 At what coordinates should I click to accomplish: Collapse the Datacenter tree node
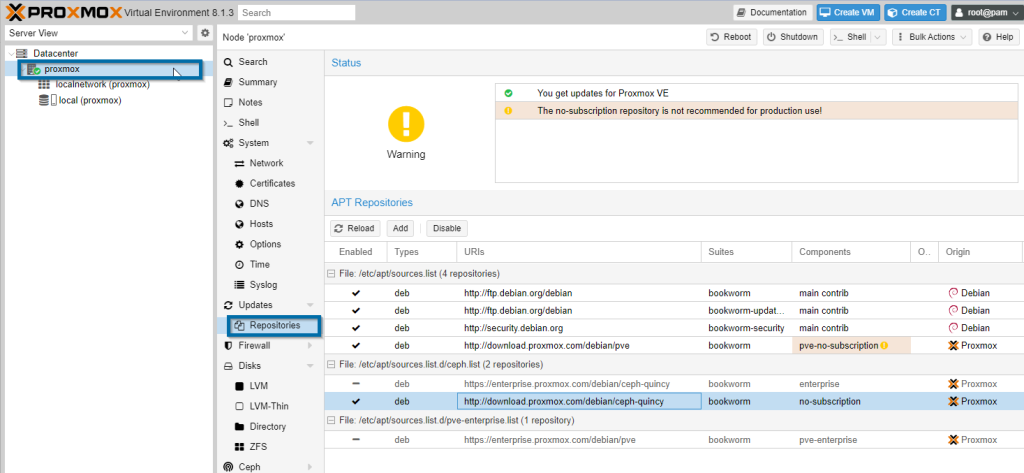point(11,54)
